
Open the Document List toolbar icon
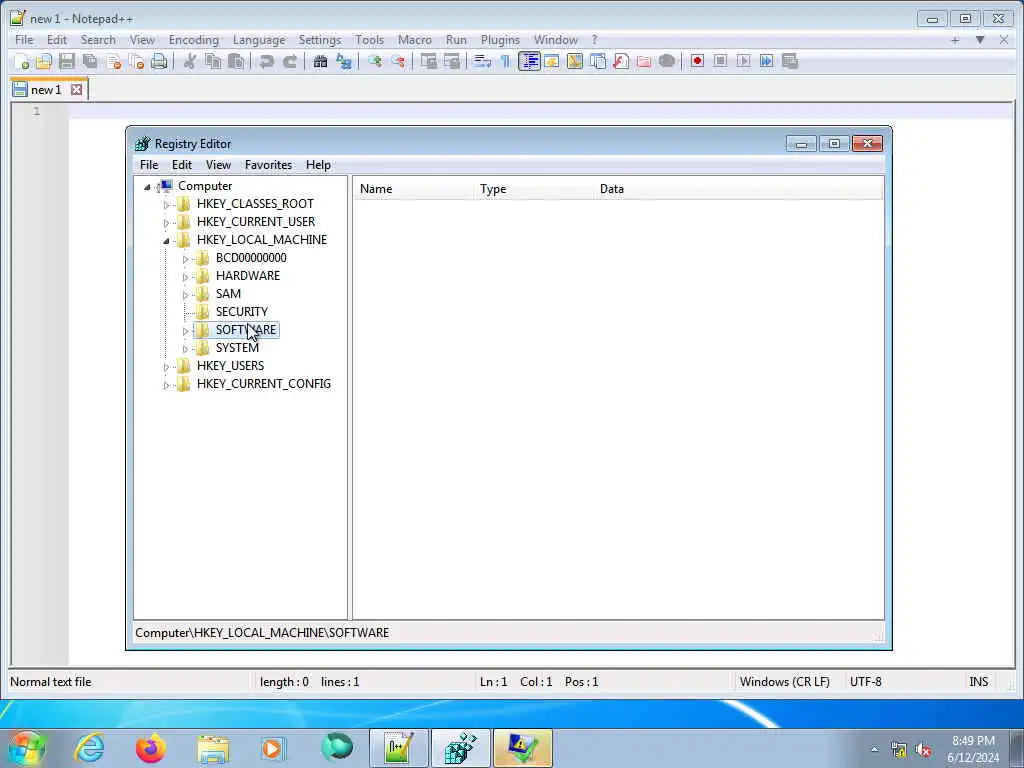598,61
